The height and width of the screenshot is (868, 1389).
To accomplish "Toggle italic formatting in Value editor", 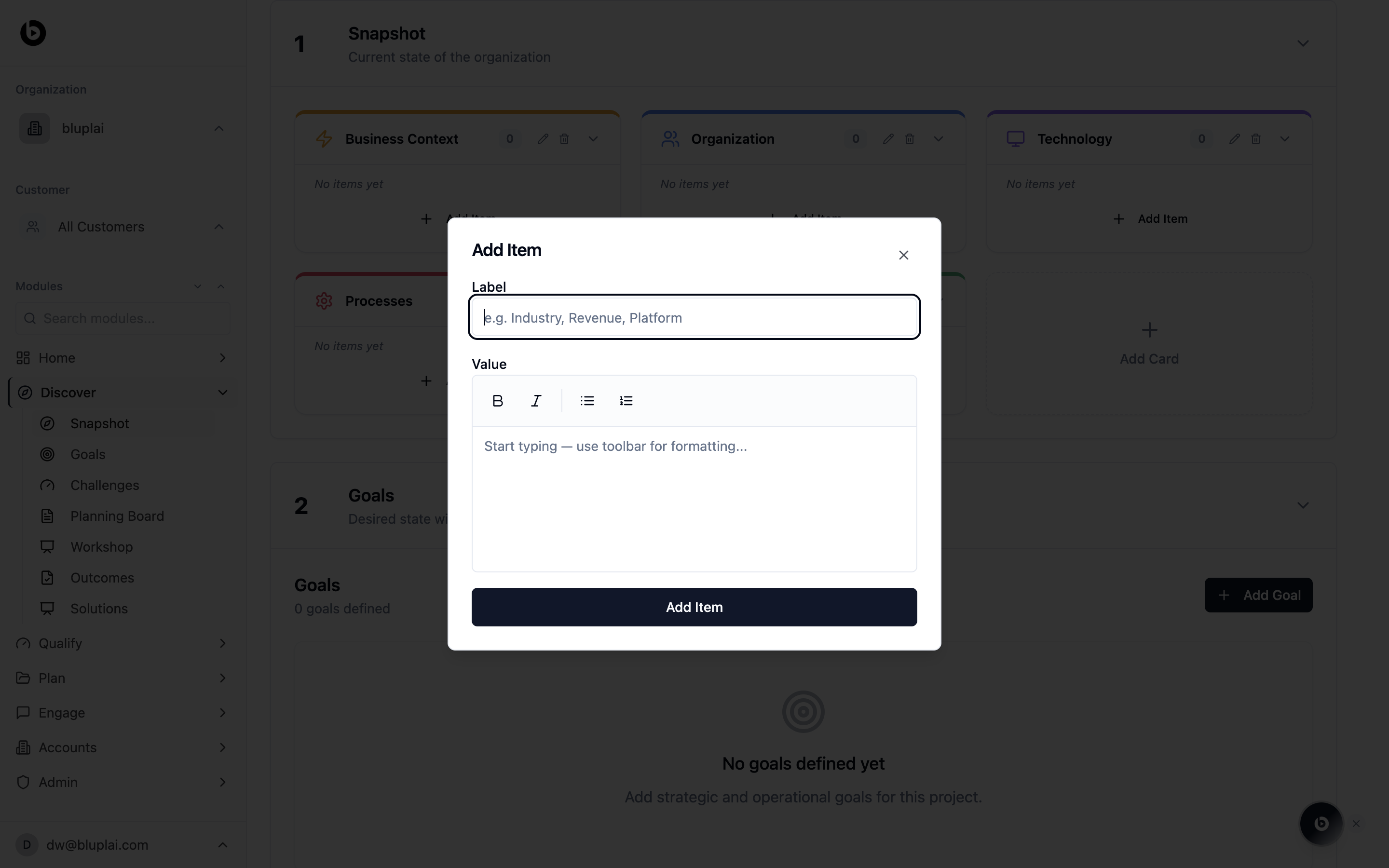I will click(536, 401).
